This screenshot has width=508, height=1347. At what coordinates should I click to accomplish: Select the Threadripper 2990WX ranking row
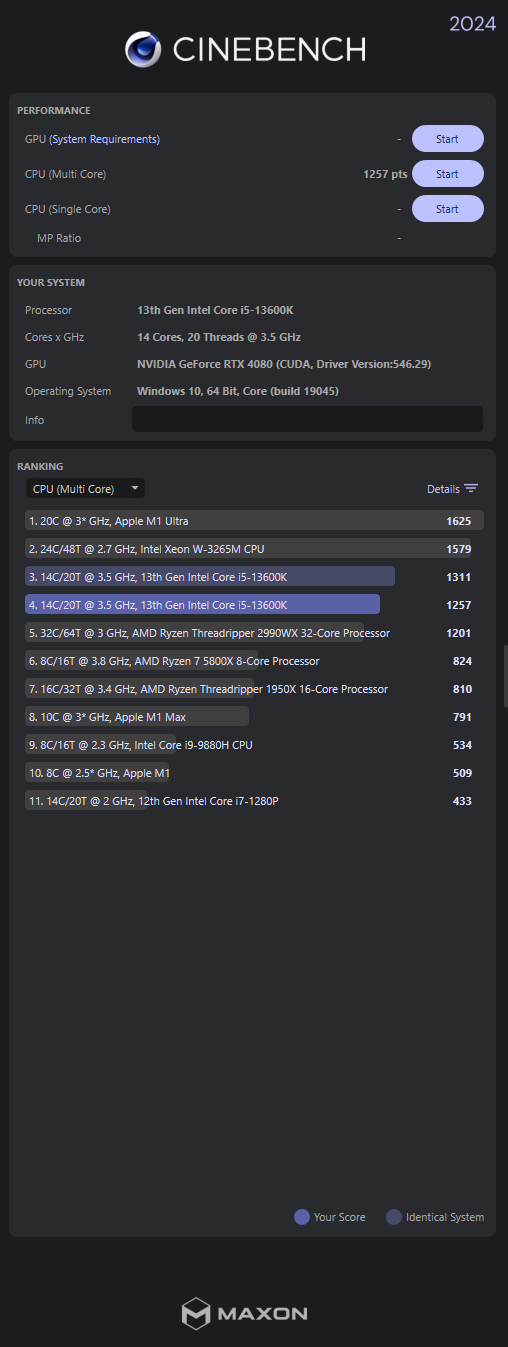(254, 633)
